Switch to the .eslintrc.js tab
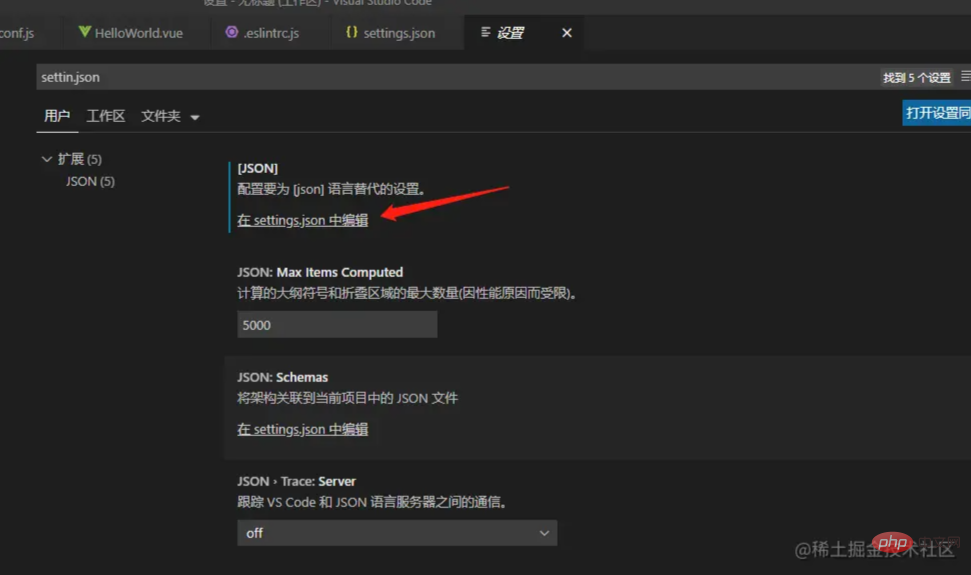971x575 pixels. point(263,33)
